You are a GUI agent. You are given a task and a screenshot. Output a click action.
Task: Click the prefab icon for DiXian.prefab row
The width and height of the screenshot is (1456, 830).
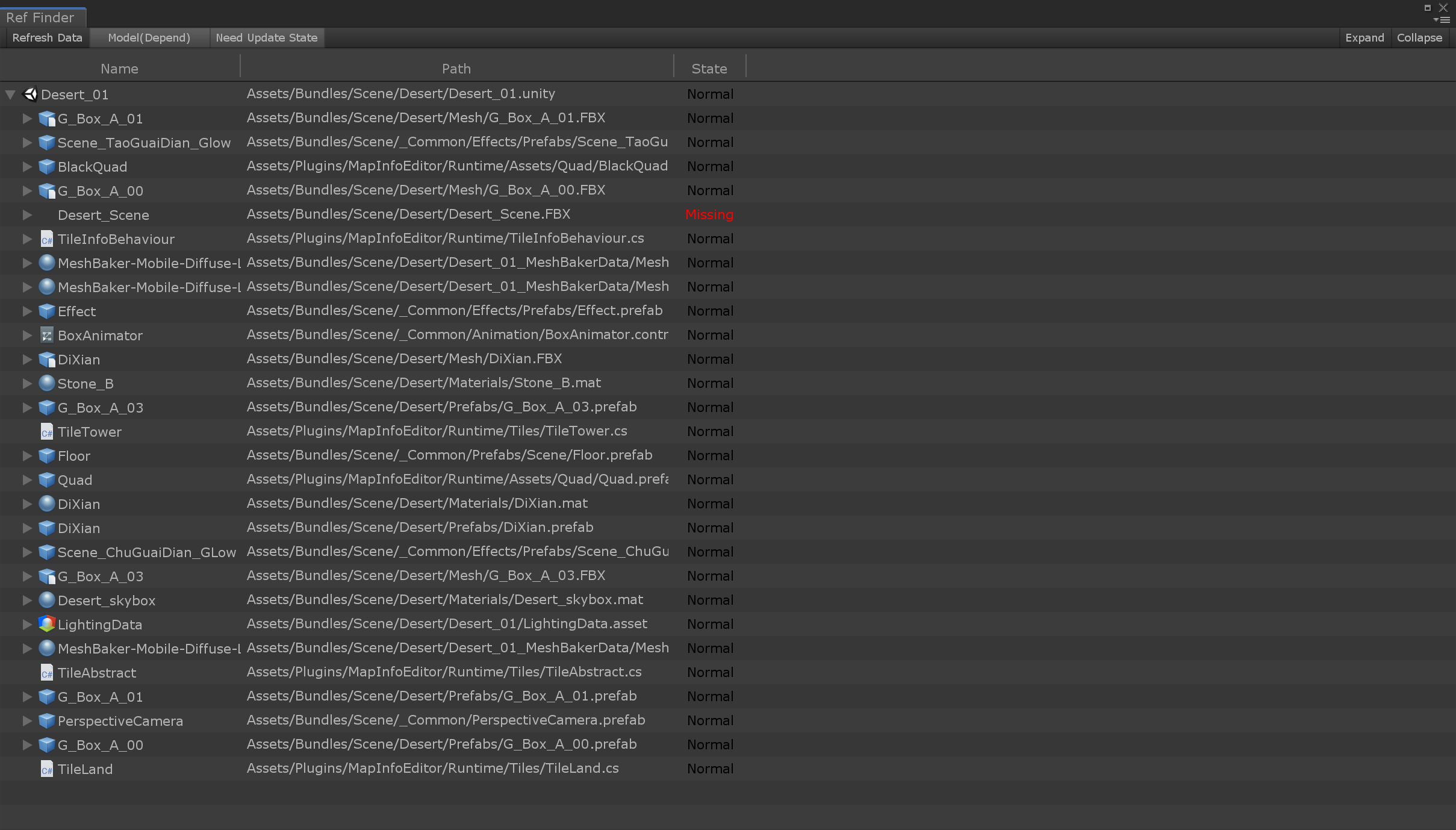[47, 528]
